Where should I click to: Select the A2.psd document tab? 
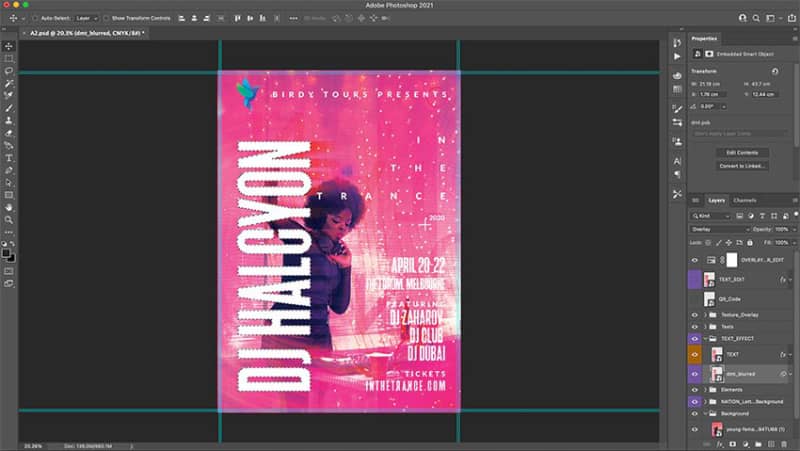click(x=85, y=33)
